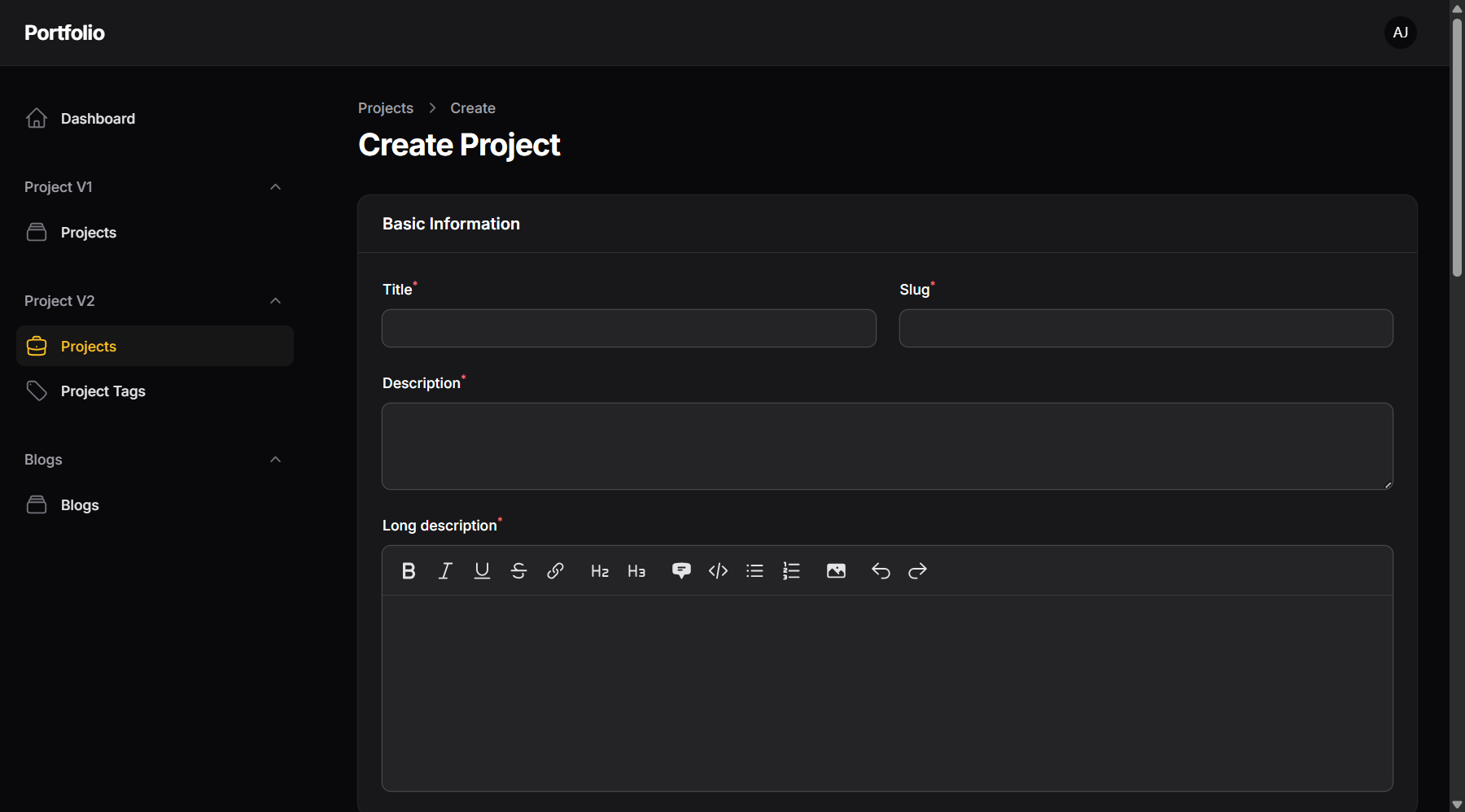The width and height of the screenshot is (1465, 812).
Task: Apply italic formatting in long description
Action: [x=445, y=571]
